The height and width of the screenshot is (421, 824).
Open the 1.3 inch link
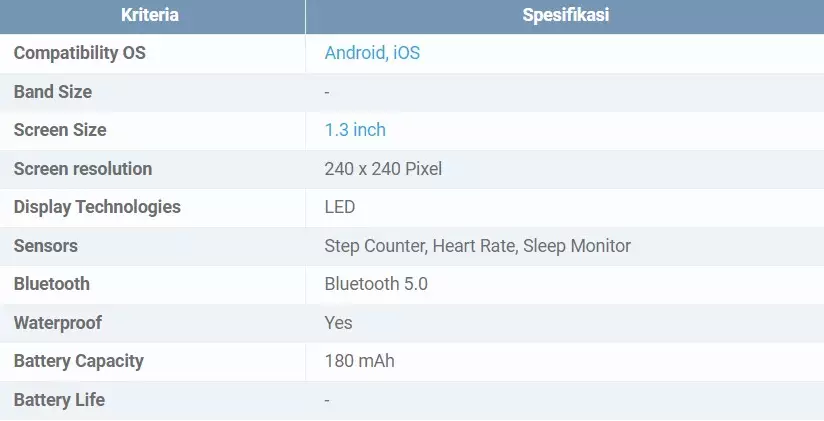[x=355, y=130]
